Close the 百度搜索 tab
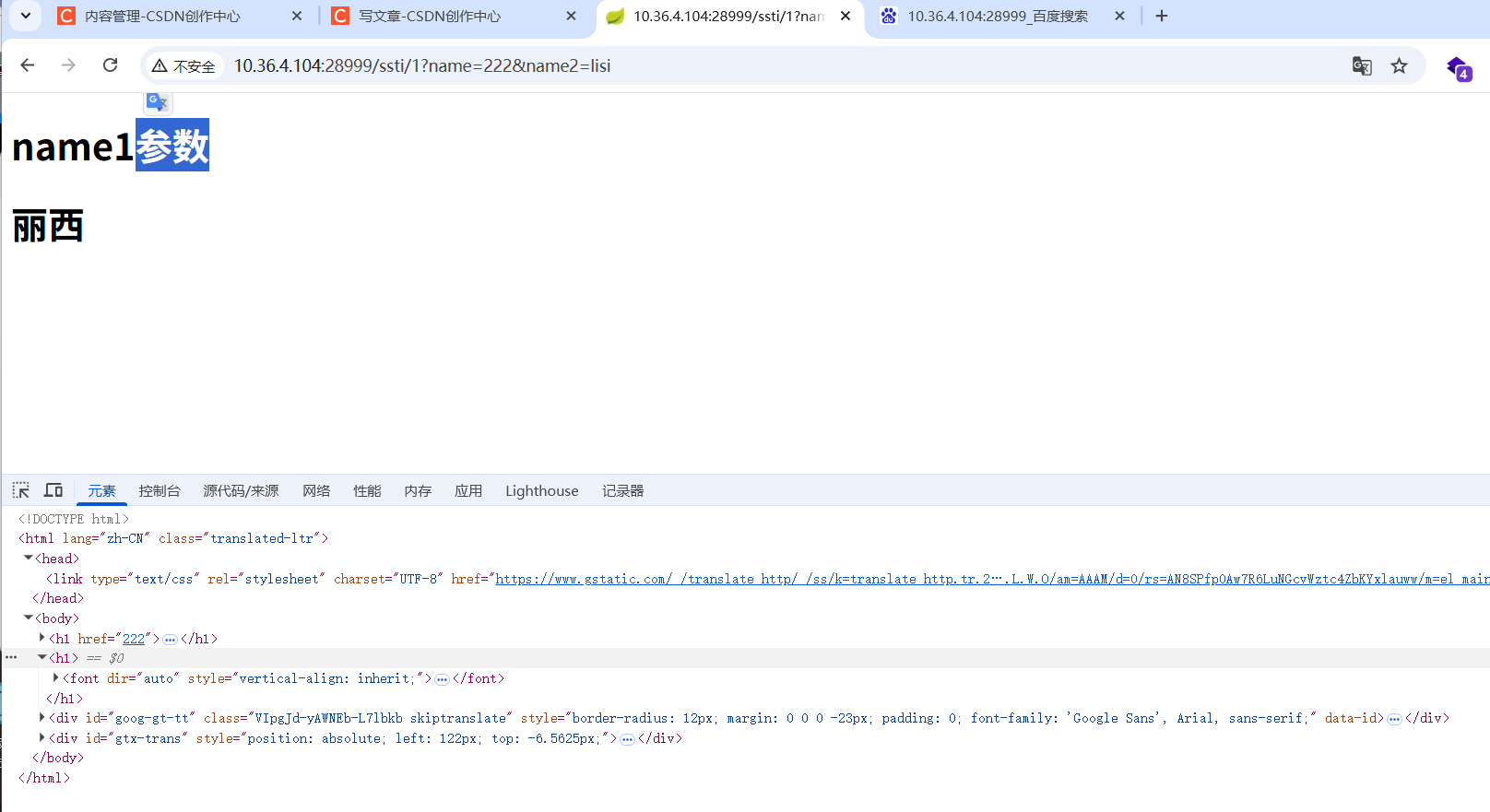This screenshot has height=812, width=1490. [1119, 16]
